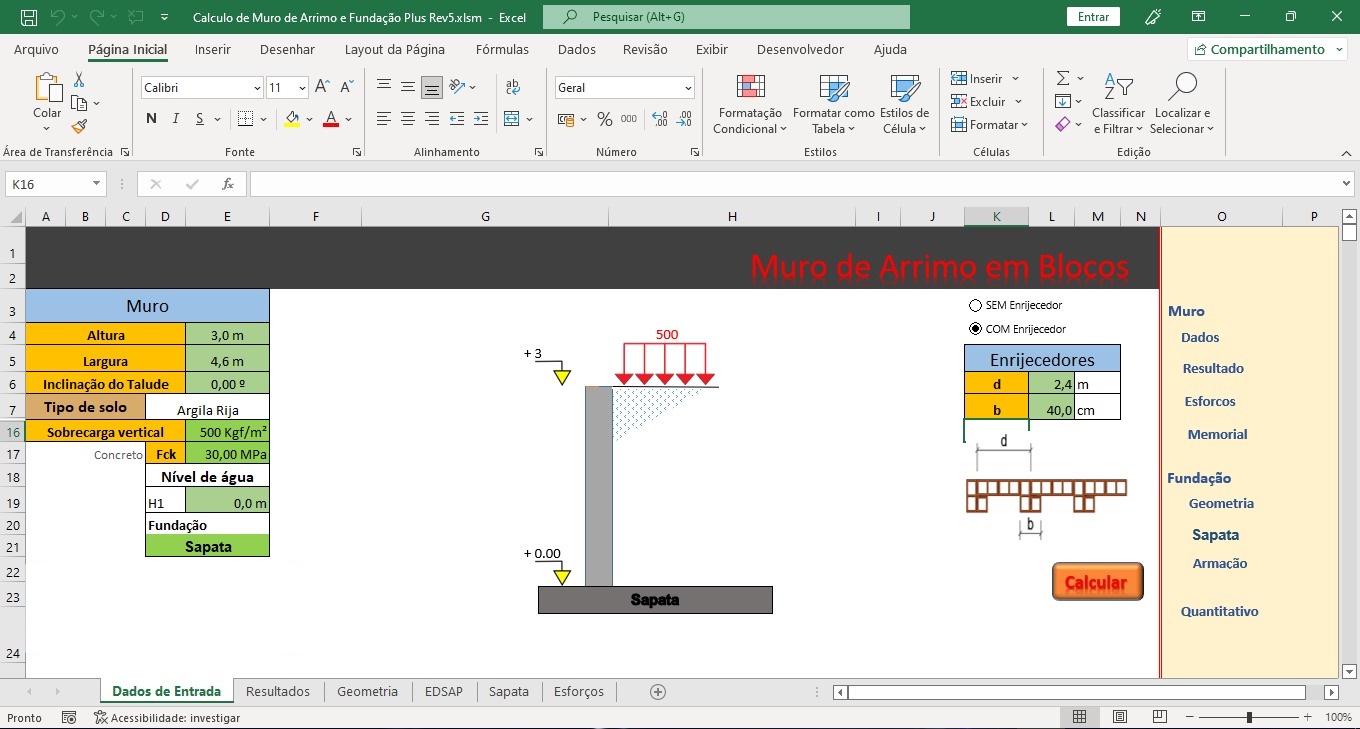This screenshot has width=1360, height=729.
Task: Expand the Inserir cells dropdown
Action: [x=1015, y=79]
